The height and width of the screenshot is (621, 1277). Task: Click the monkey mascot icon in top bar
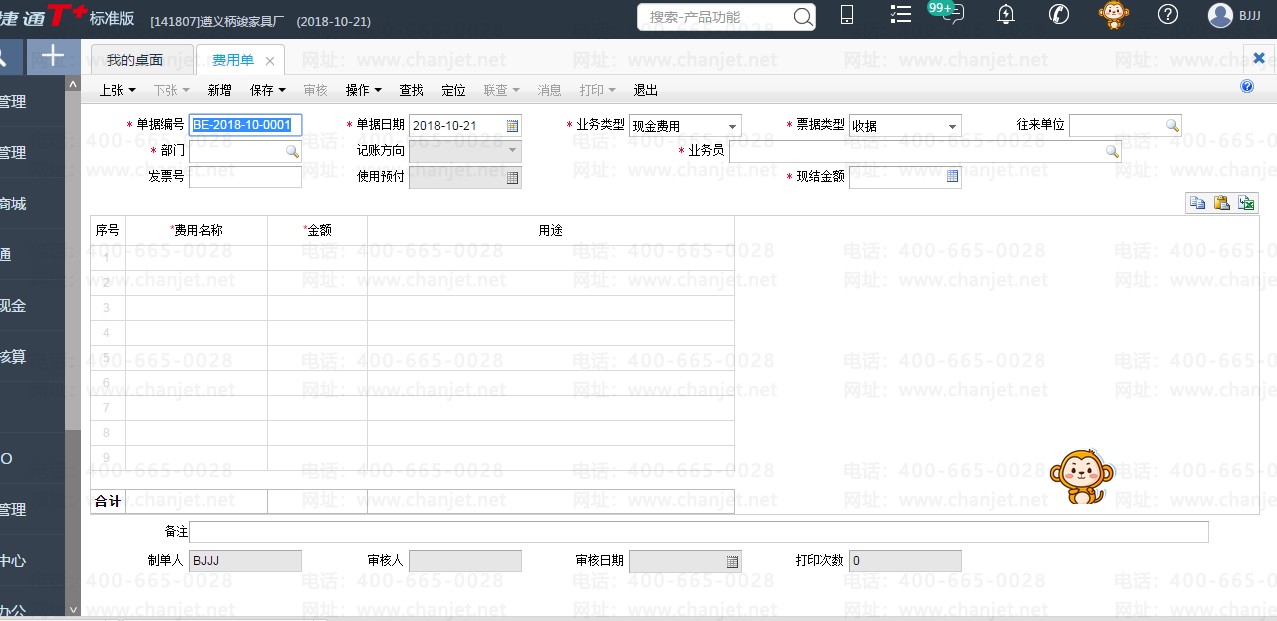pos(1113,15)
